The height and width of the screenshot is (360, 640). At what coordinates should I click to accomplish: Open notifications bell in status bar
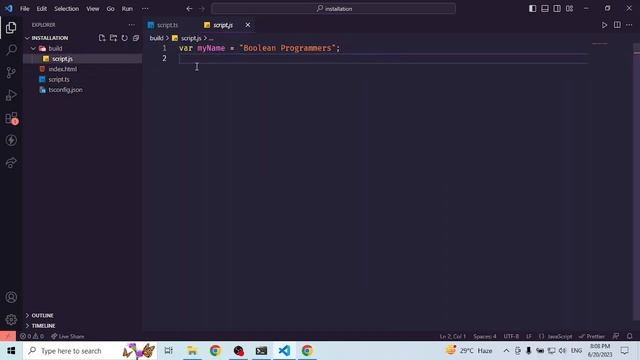pyautogui.click(x=629, y=336)
